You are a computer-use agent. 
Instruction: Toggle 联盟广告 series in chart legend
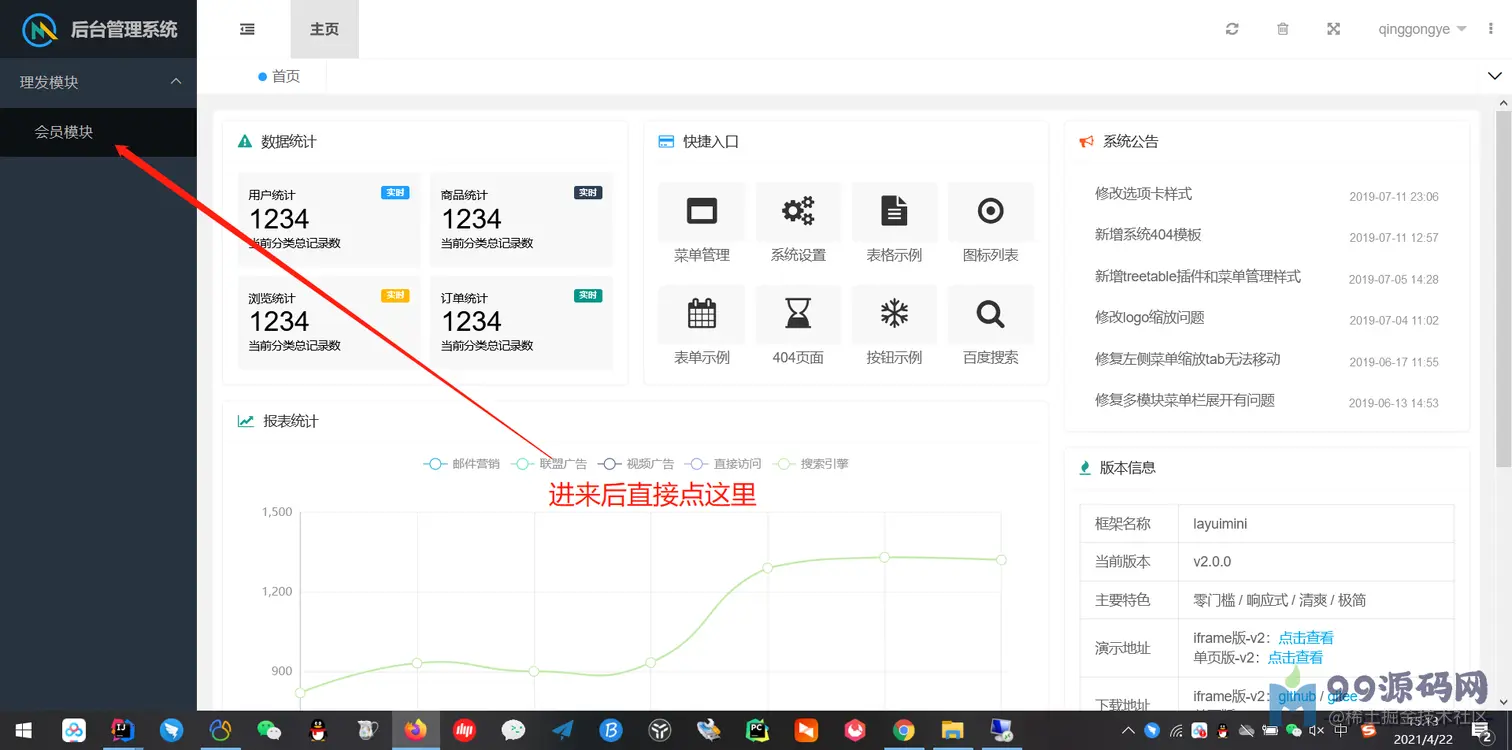(549, 464)
